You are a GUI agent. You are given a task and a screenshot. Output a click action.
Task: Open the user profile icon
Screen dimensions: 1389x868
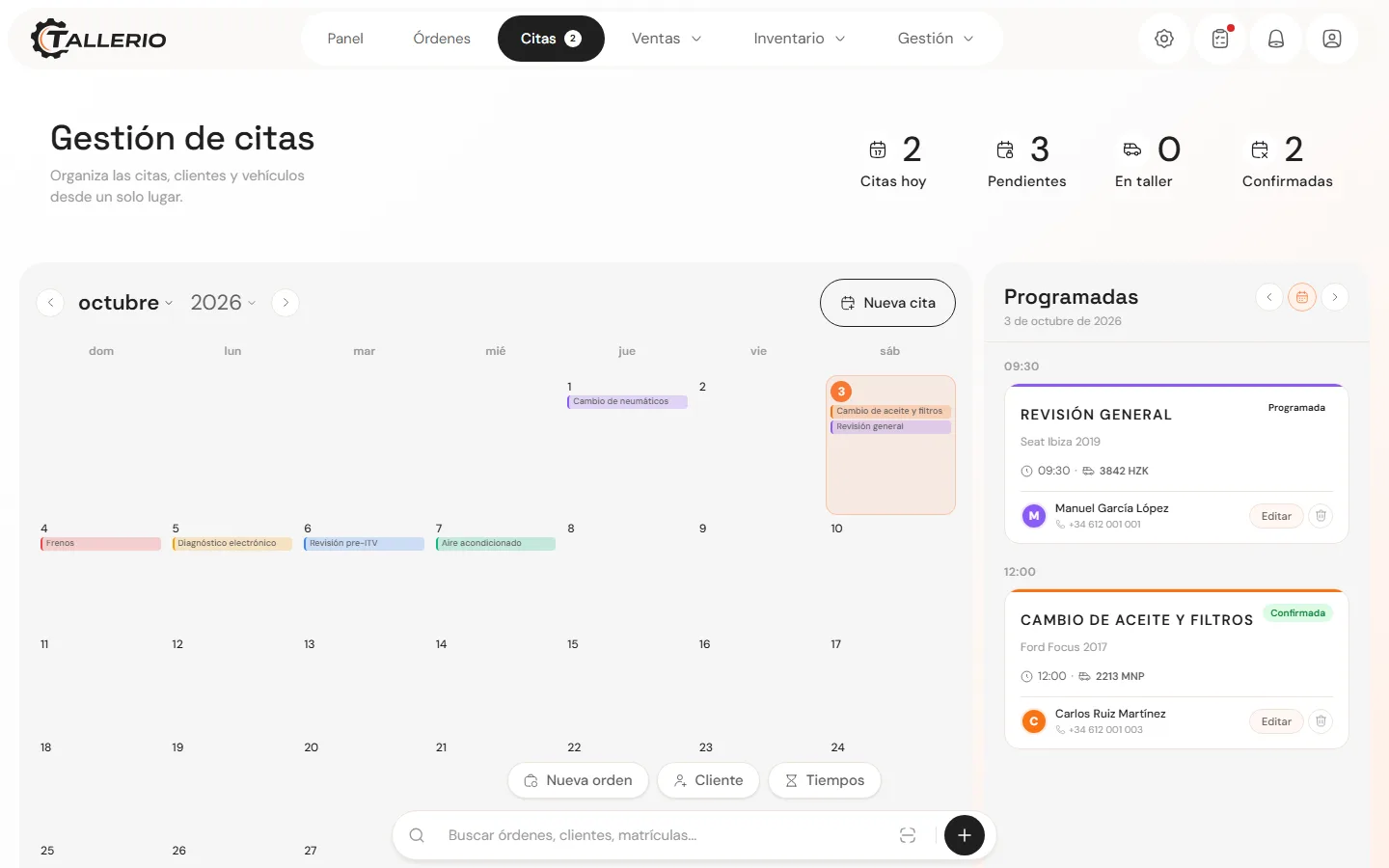tap(1332, 39)
